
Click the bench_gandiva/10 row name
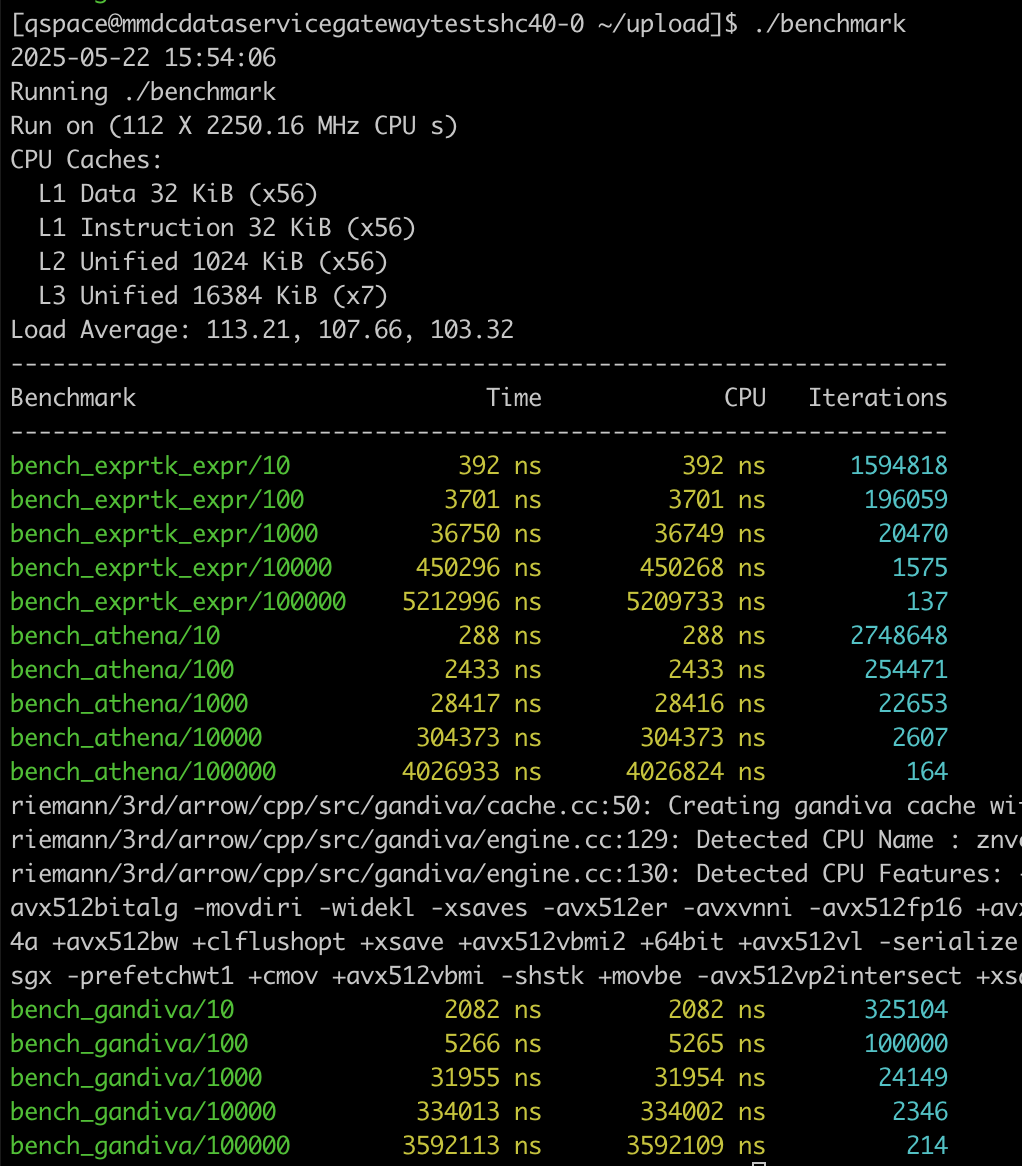coord(122,1010)
